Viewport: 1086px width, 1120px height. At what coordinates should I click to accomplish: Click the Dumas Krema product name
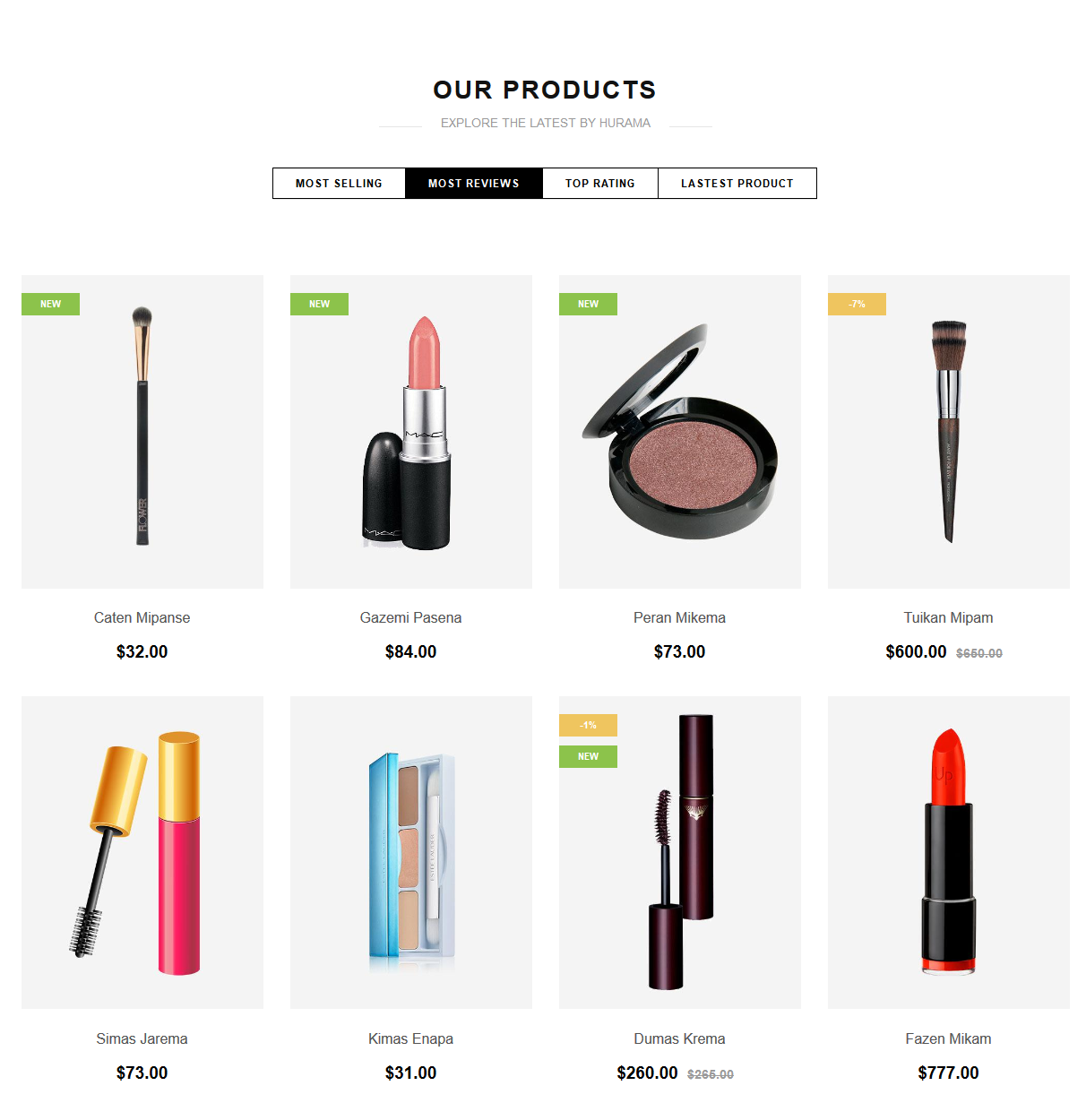click(x=680, y=1038)
